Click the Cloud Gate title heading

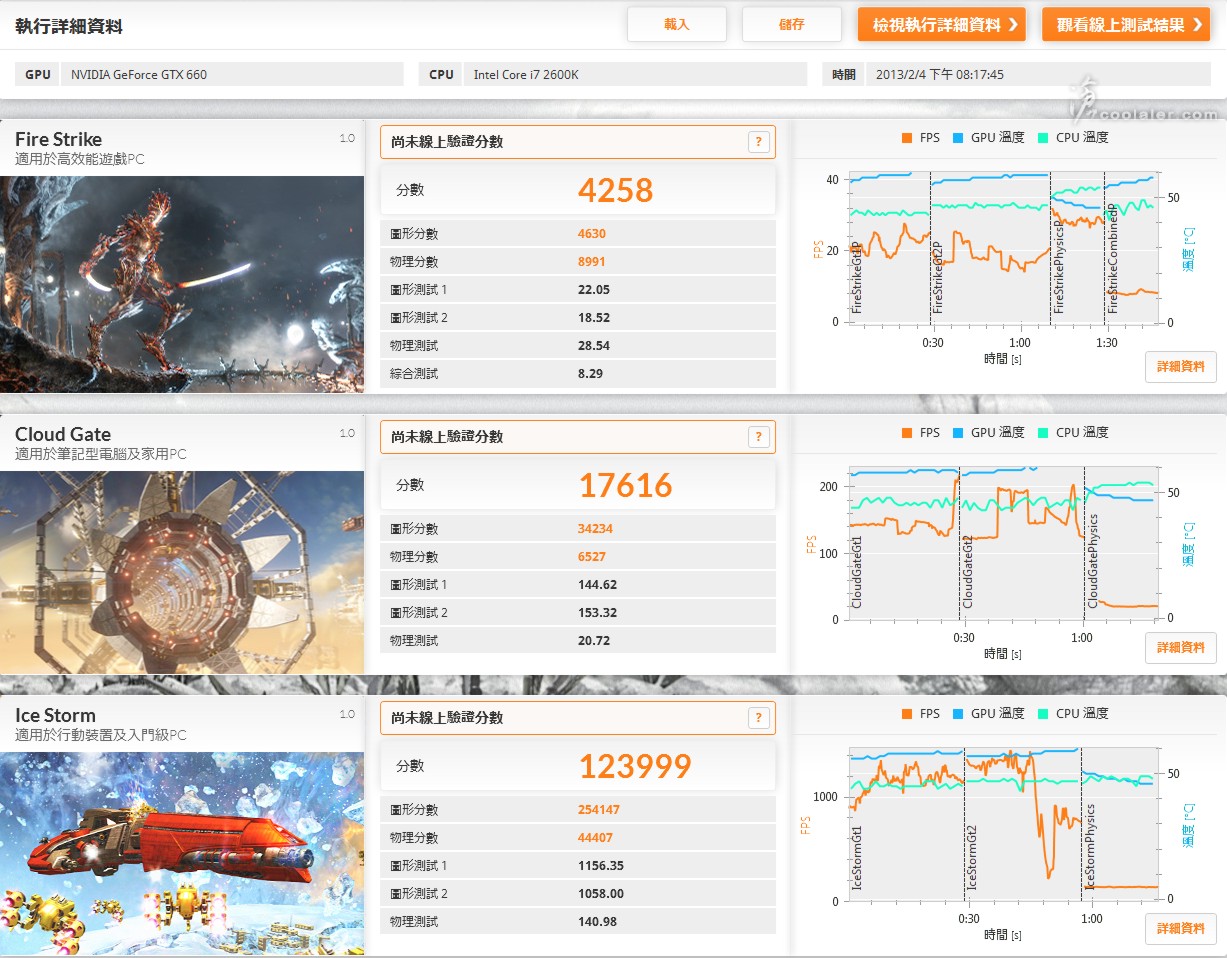tap(63, 435)
